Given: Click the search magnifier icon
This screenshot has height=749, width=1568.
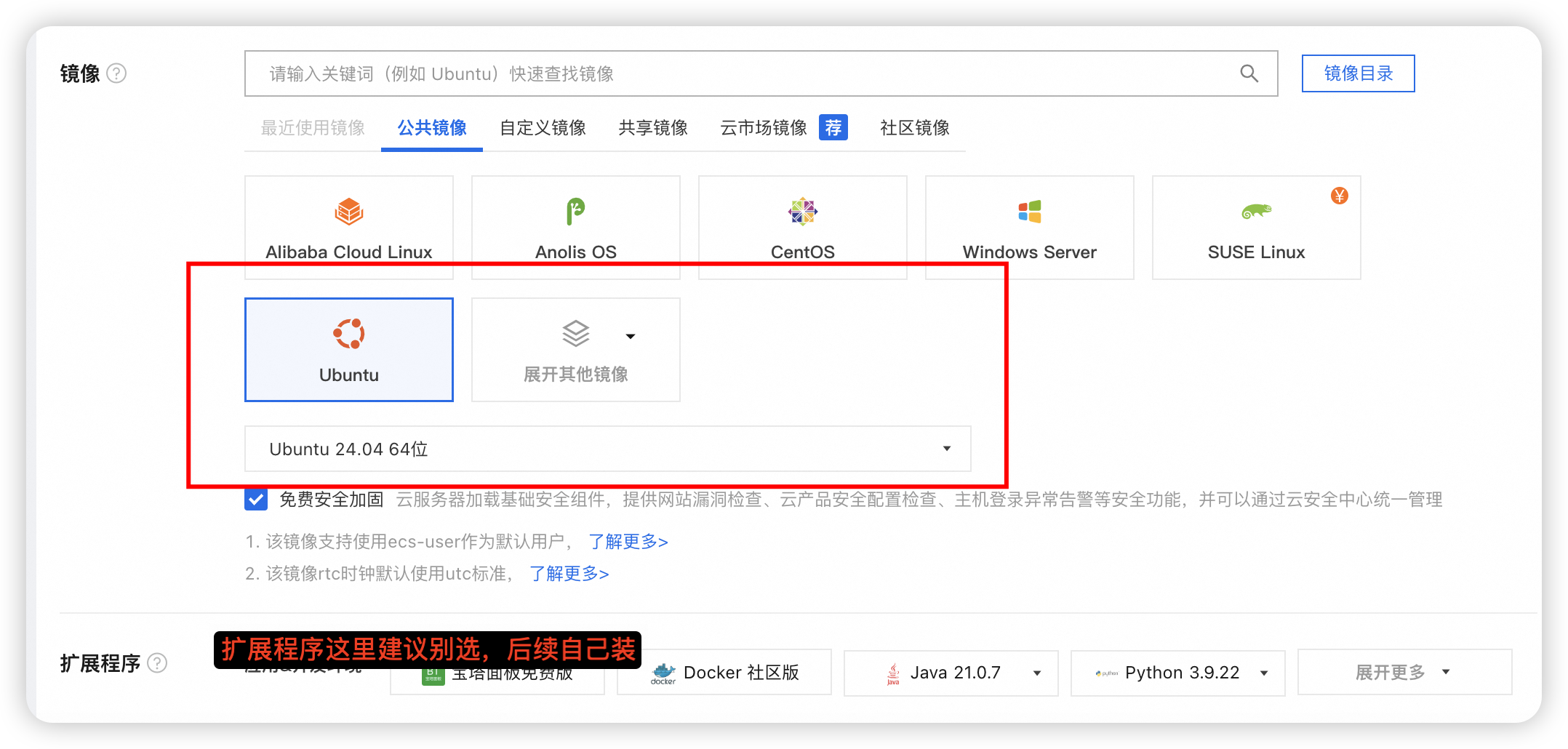Looking at the screenshot, I should click(x=1249, y=73).
